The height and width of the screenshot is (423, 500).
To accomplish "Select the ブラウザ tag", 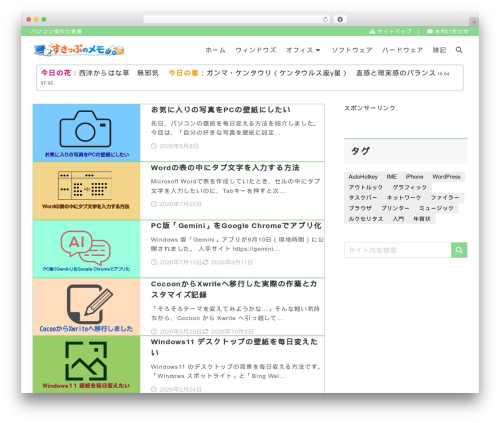I will point(360,208).
